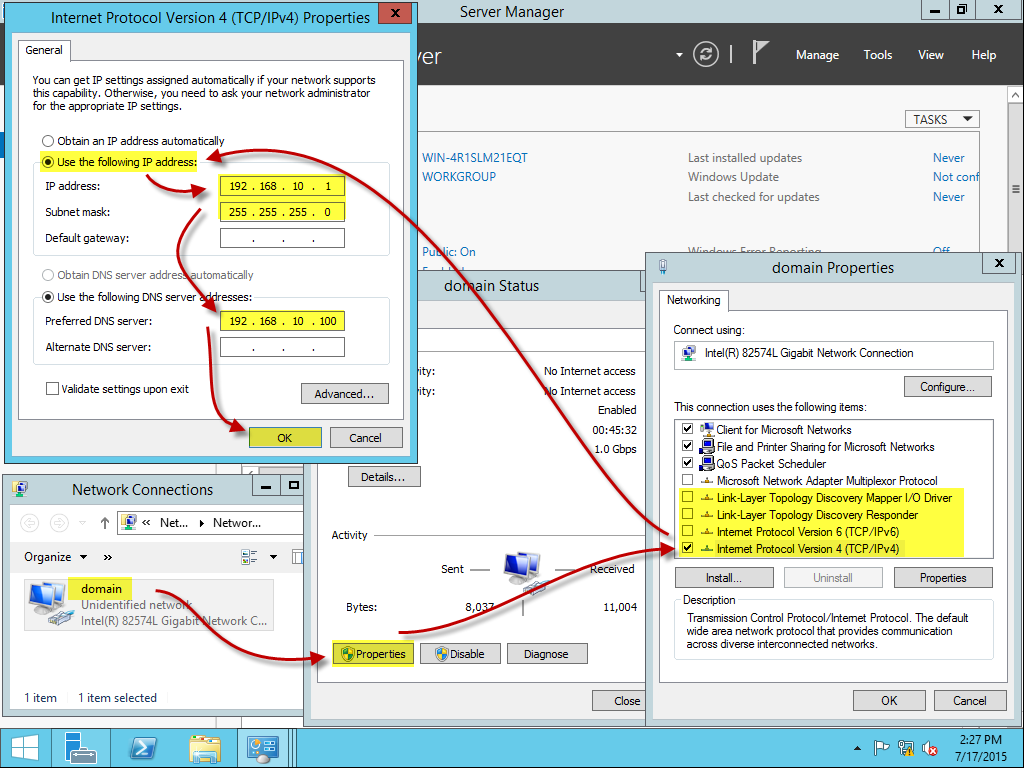This screenshot has width=1024, height=768.
Task: Toggle Internet Protocol Version 4 (TCP/IPv4) checkbox
Action: pos(687,548)
